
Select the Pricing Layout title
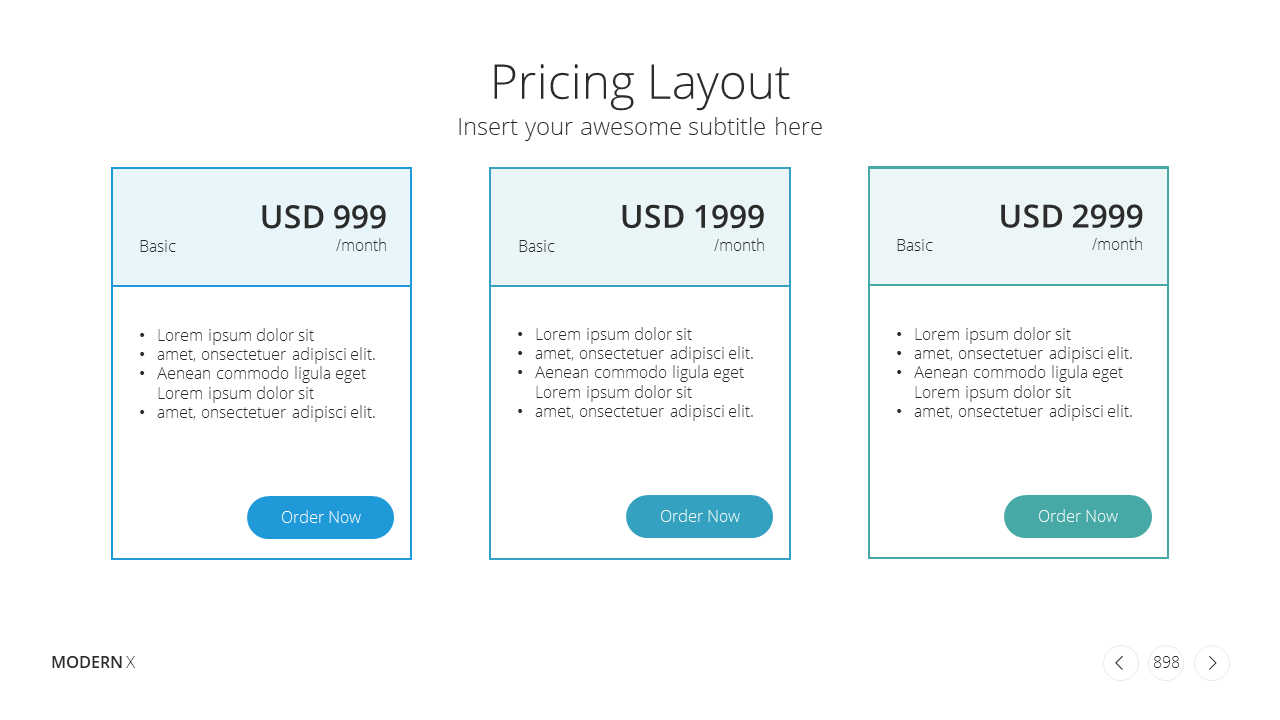tap(640, 82)
